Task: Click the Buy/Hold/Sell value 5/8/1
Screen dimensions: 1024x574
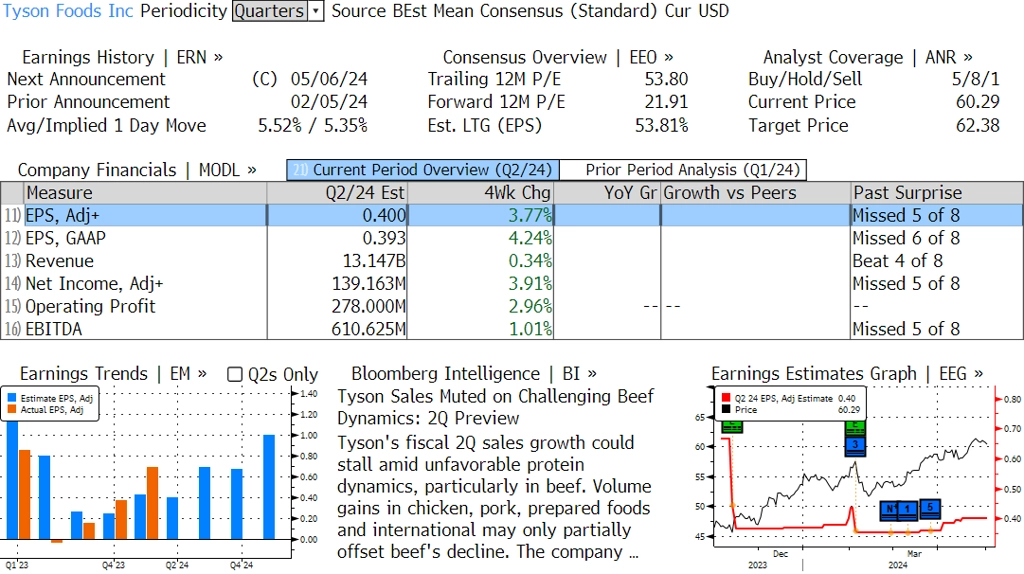Action: tap(976, 80)
